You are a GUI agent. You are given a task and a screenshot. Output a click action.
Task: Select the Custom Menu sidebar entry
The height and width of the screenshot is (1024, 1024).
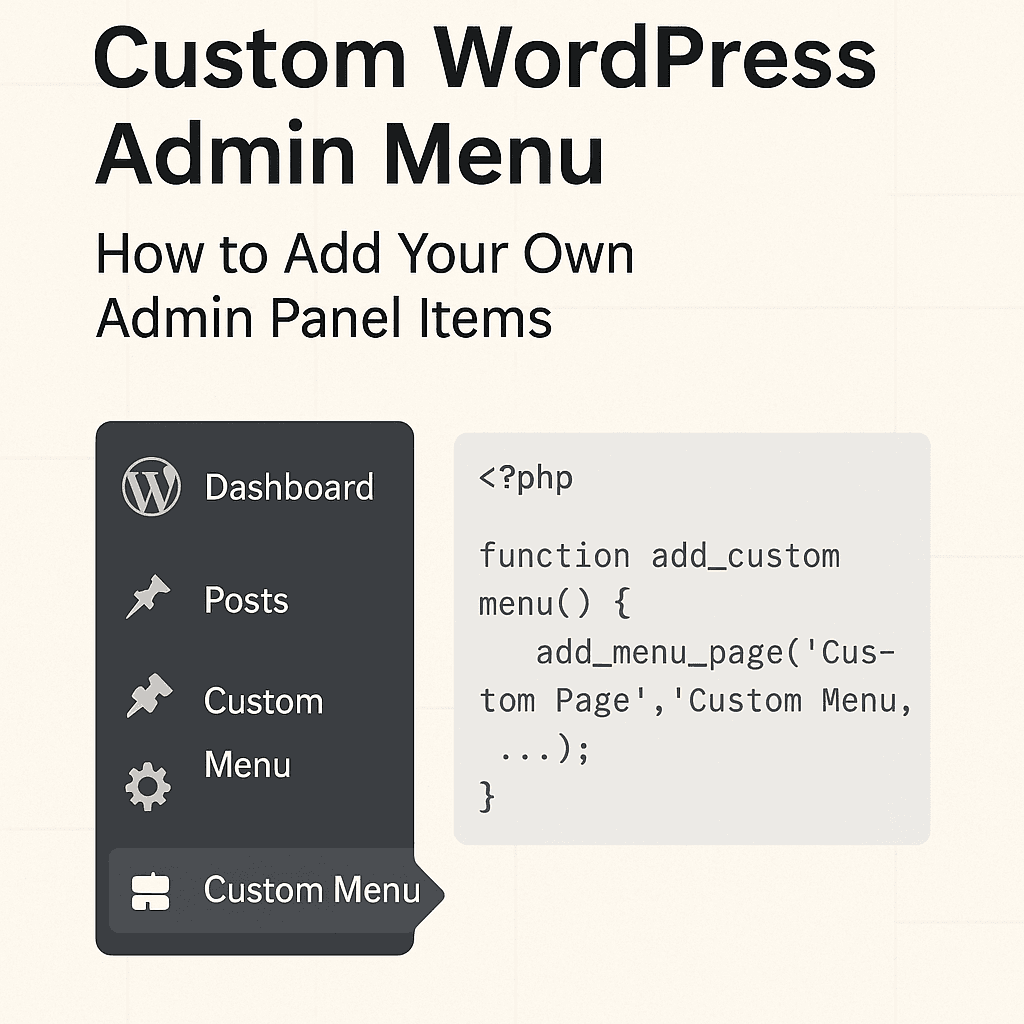pyautogui.click(x=310, y=890)
